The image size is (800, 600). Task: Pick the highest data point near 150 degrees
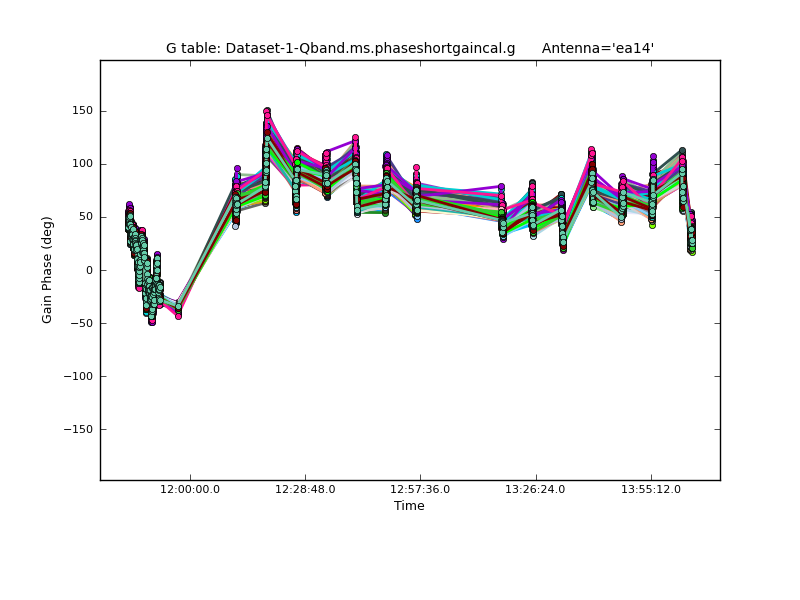267,112
